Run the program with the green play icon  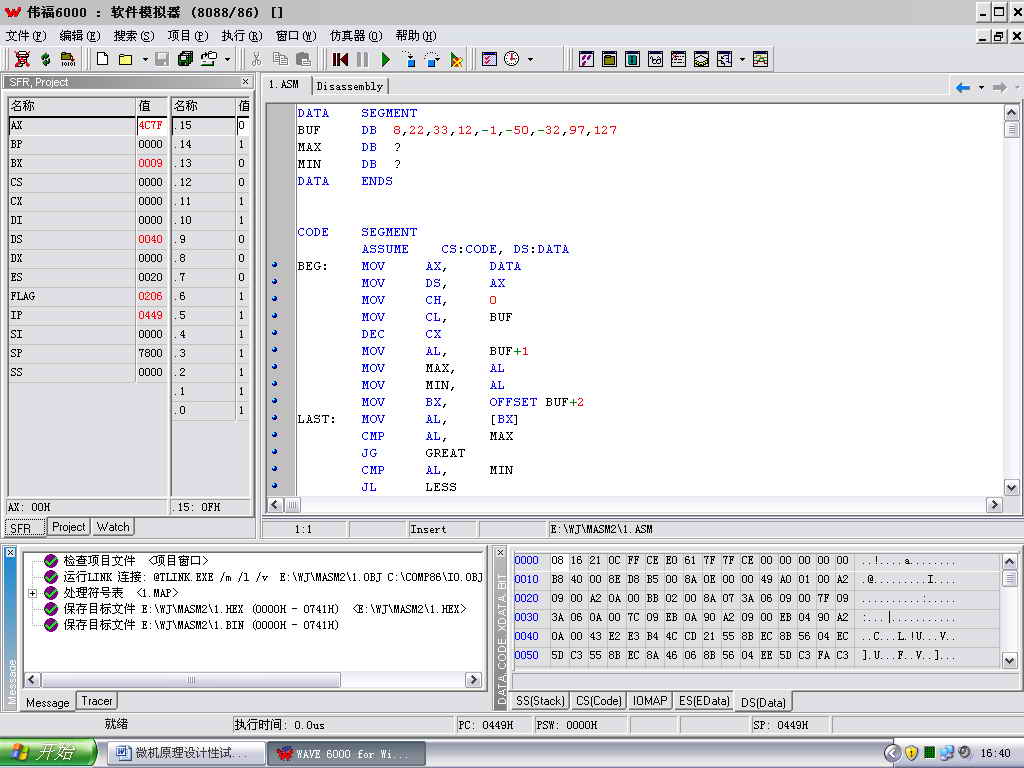[x=385, y=59]
